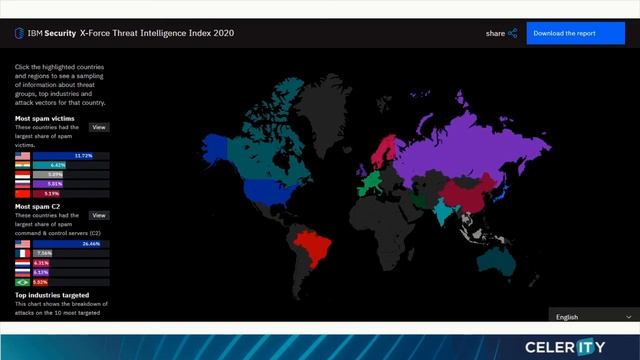The image size is (640, 360).
Task: Select Russia flag in spam victims list
Action: click(x=22, y=184)
